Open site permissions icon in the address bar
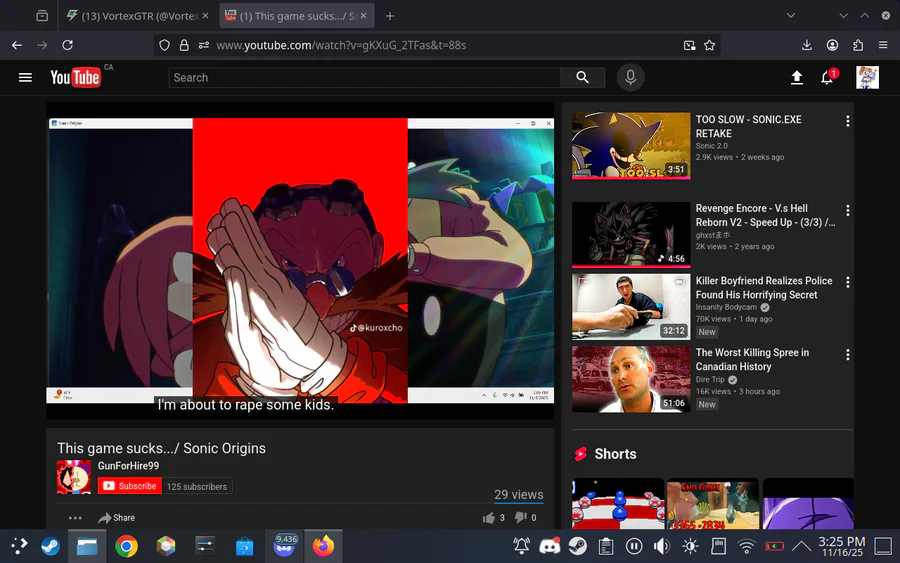 click(x=204, y=45)
